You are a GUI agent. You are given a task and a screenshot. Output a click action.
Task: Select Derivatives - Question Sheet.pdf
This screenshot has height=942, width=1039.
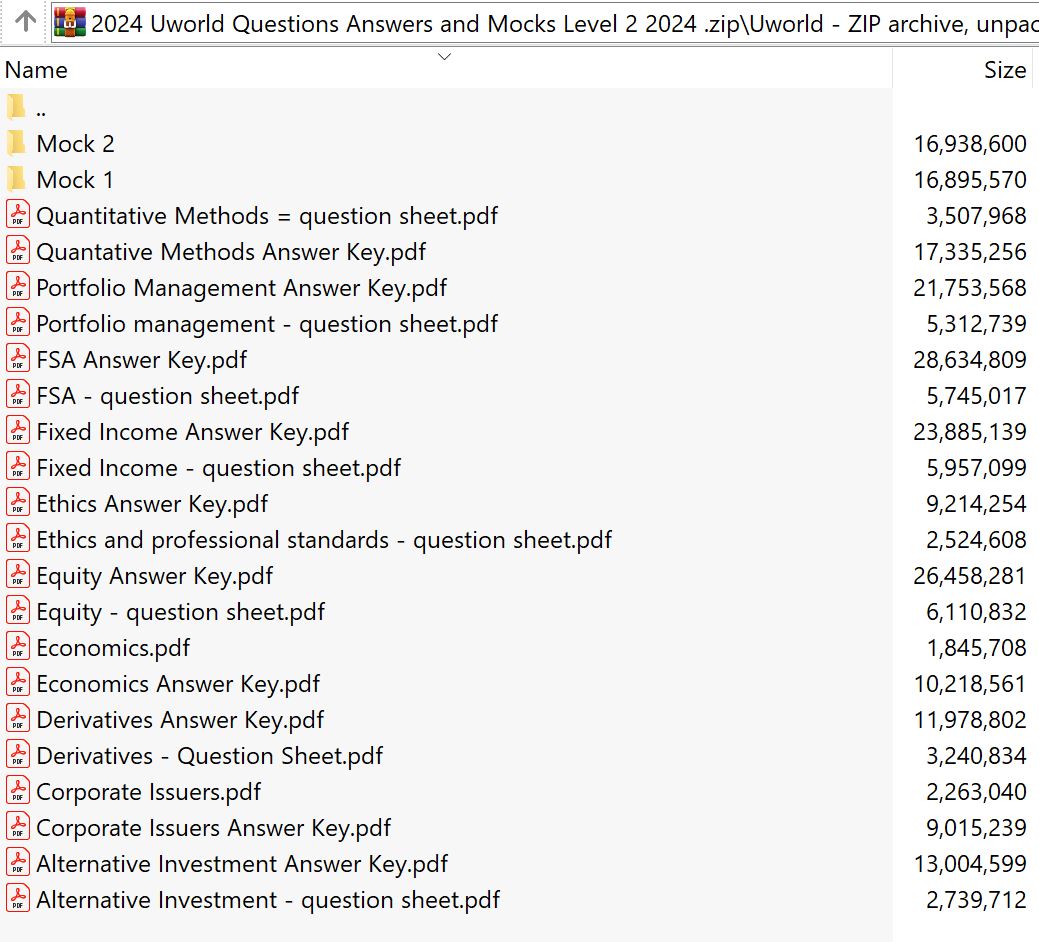tap(209, 755)
